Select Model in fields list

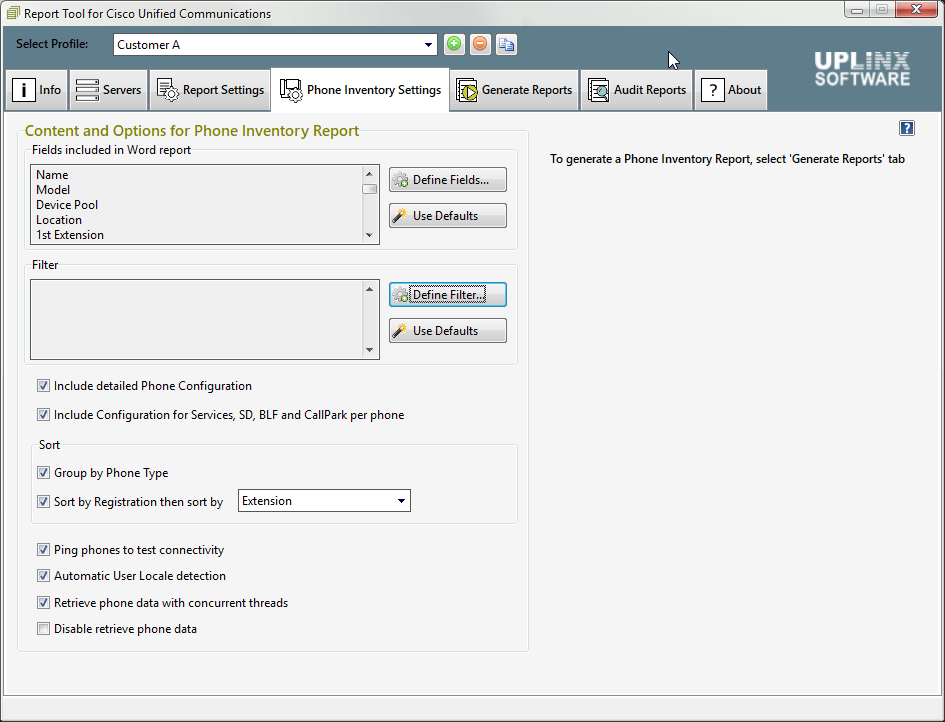[53, 190]
